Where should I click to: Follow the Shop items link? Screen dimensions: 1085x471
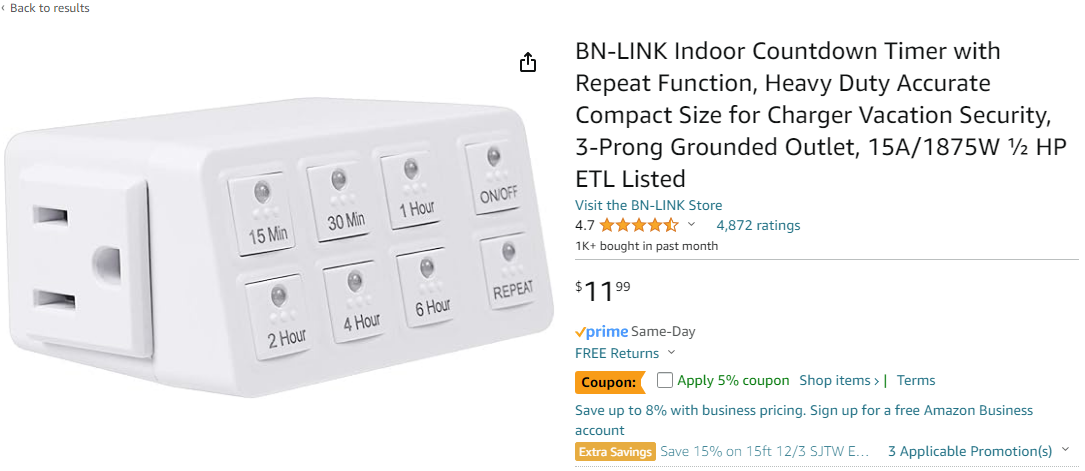coord(839,380)
